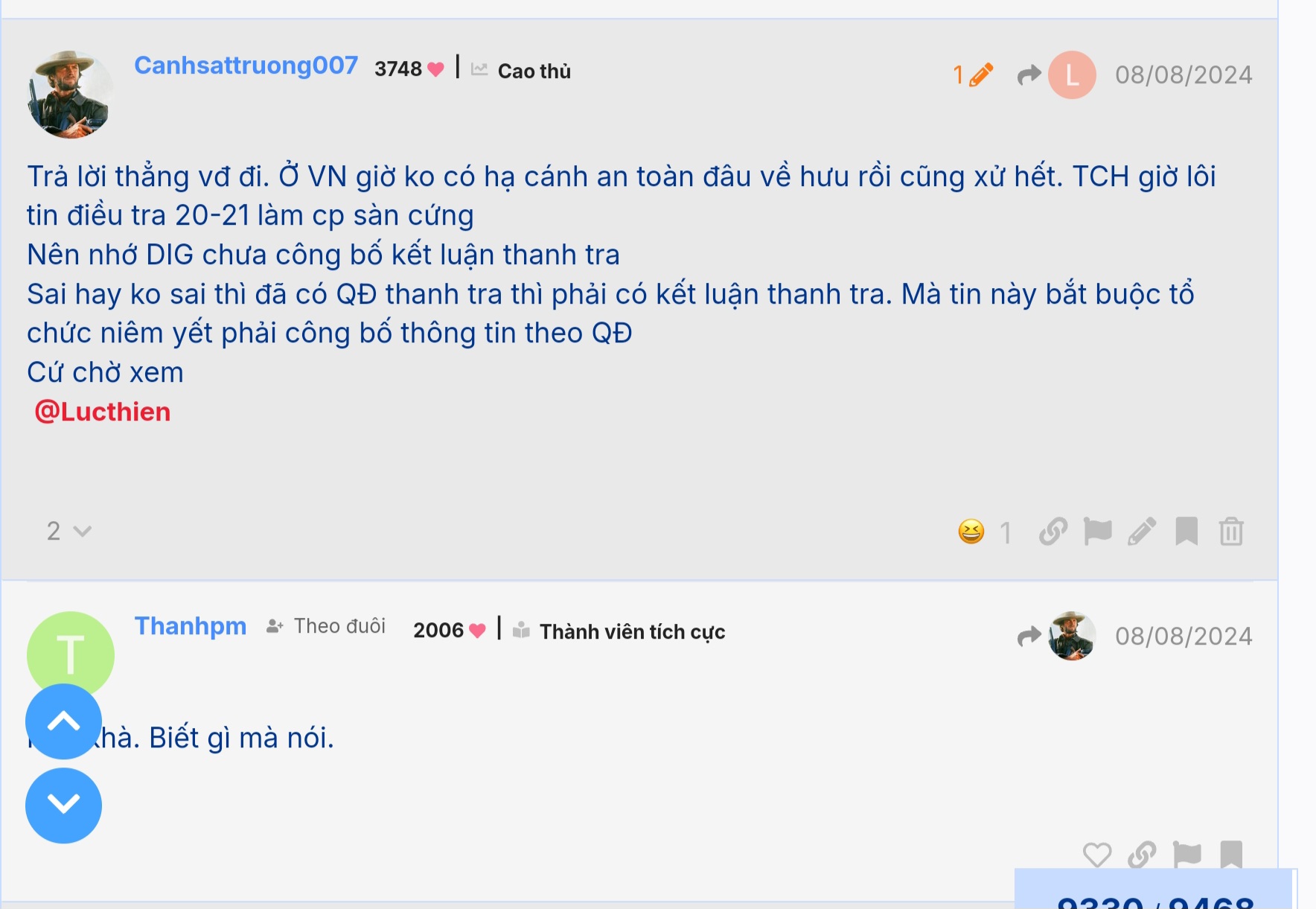Copy link of Thanhpm's post
The image size is (1316, 909).
coord(1142,855)
